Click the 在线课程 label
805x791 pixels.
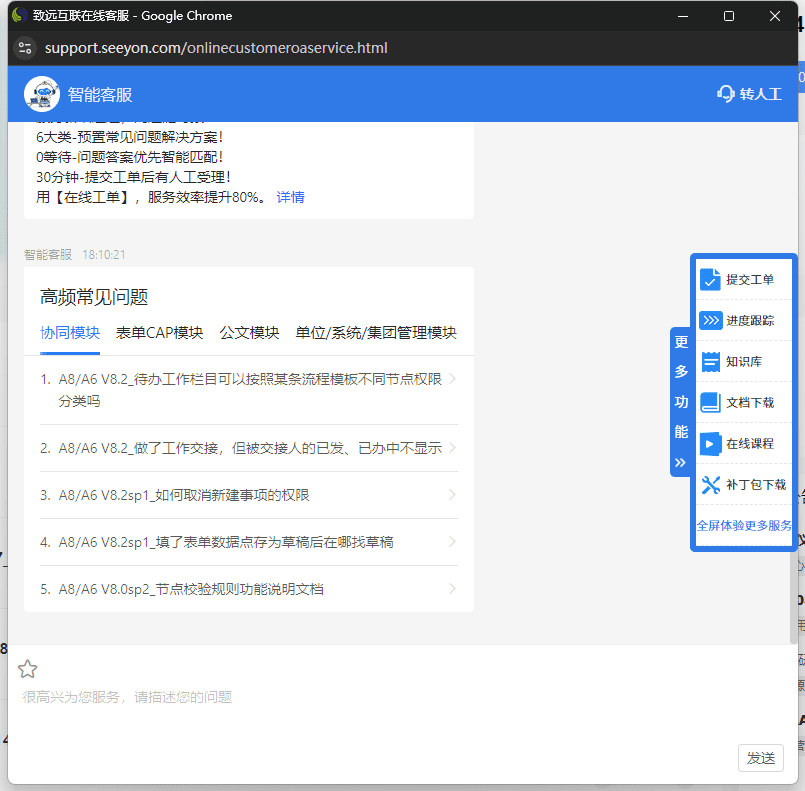(750, 443)
